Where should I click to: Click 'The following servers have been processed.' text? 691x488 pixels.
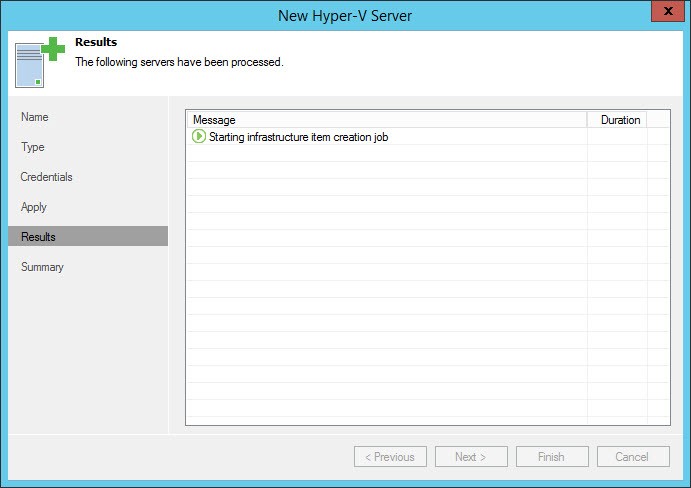click(x=179, y=62)
